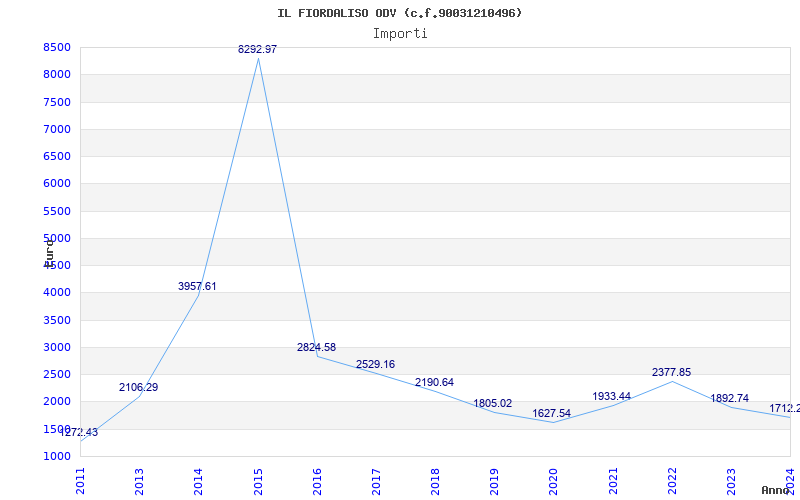Select the 8292.97 peak data label
800x500 pixels.
pos(258,49)
